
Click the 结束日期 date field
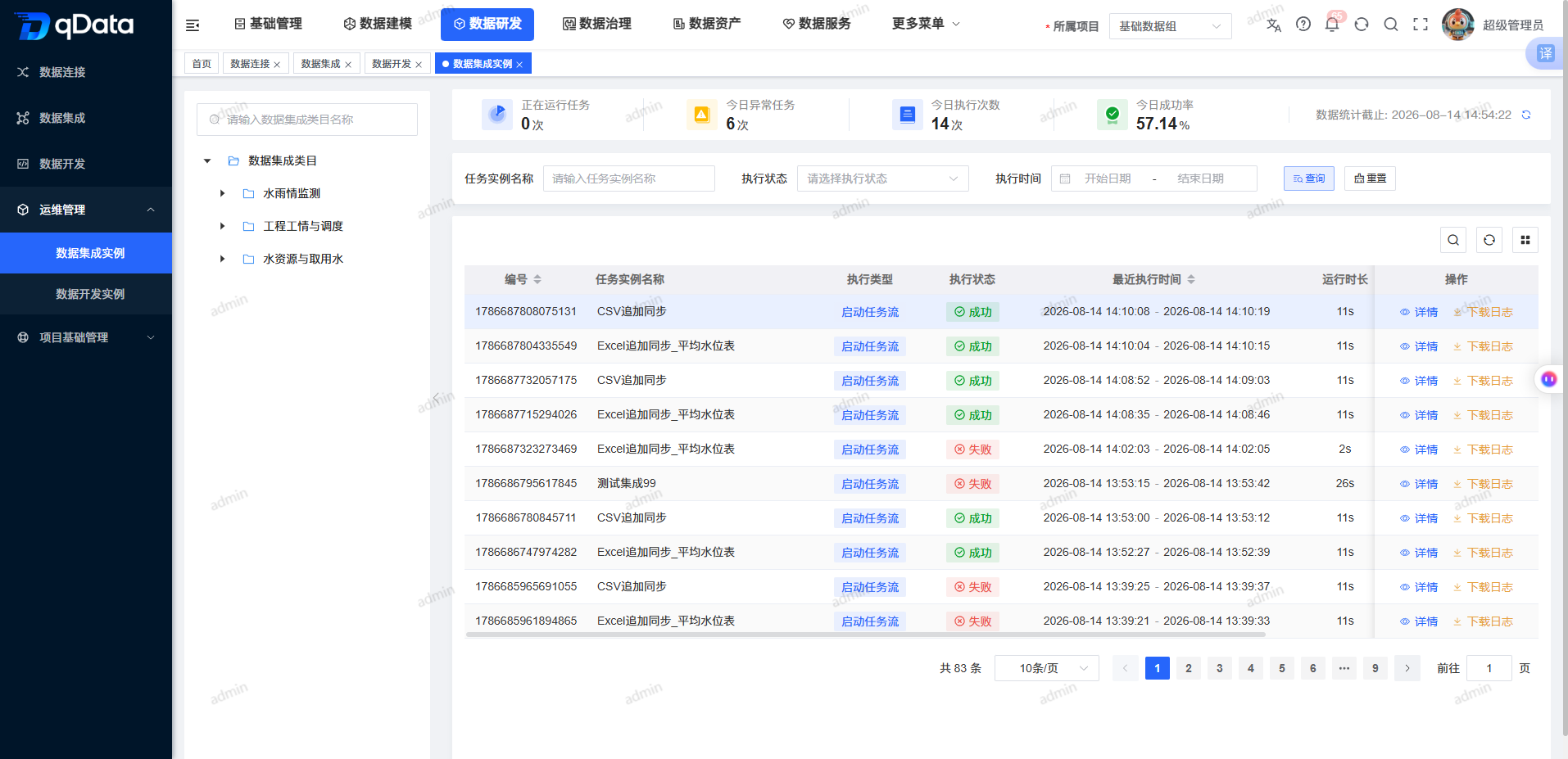(x=1200, y=178)
